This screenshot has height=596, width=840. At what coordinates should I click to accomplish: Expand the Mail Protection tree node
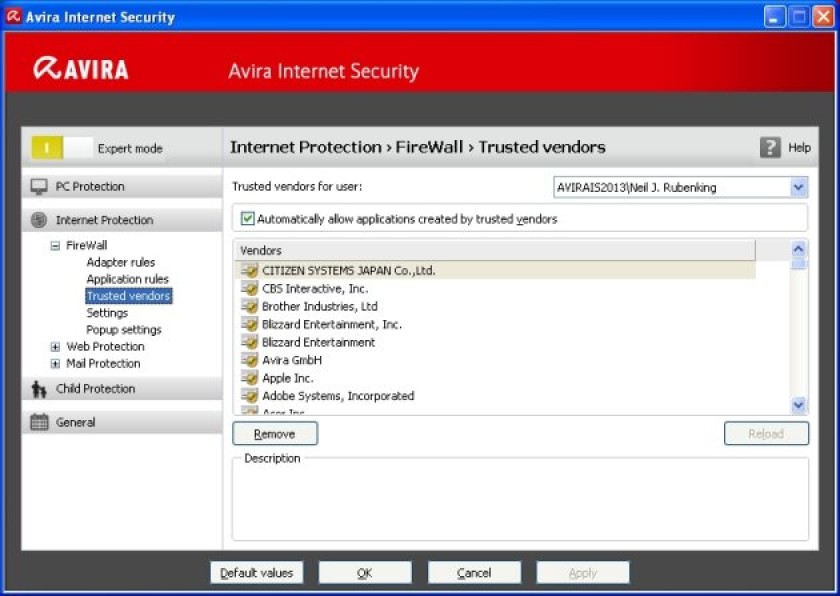(x=55, y=364)
